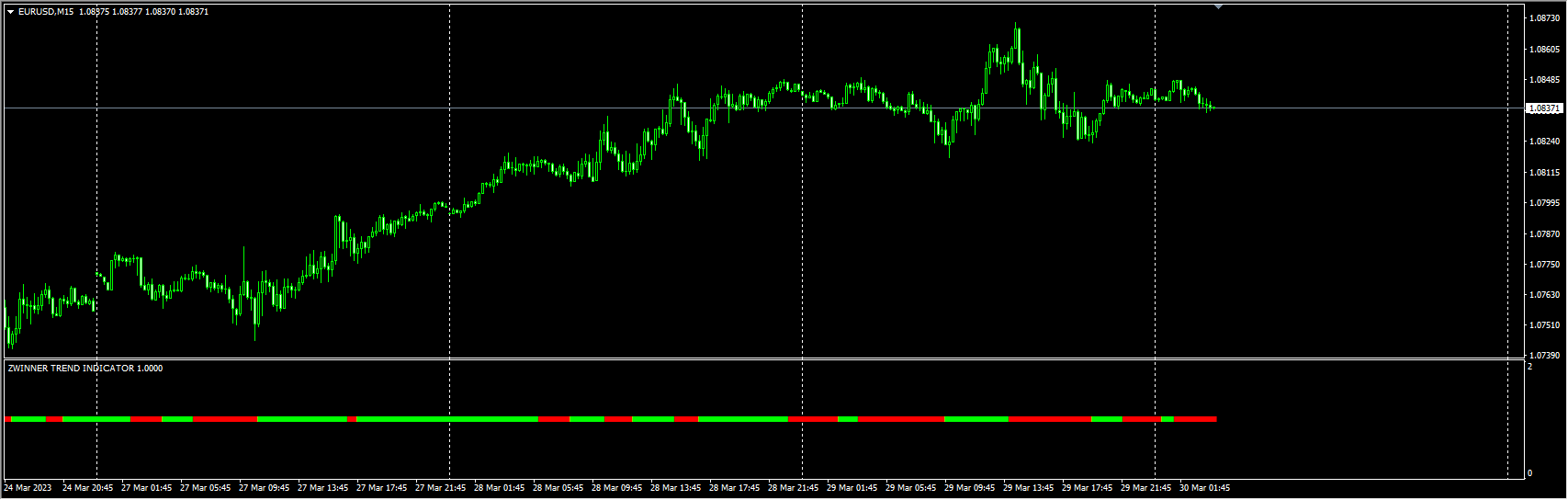Click the 27 Mar 17:45 time label

[382, 488]
